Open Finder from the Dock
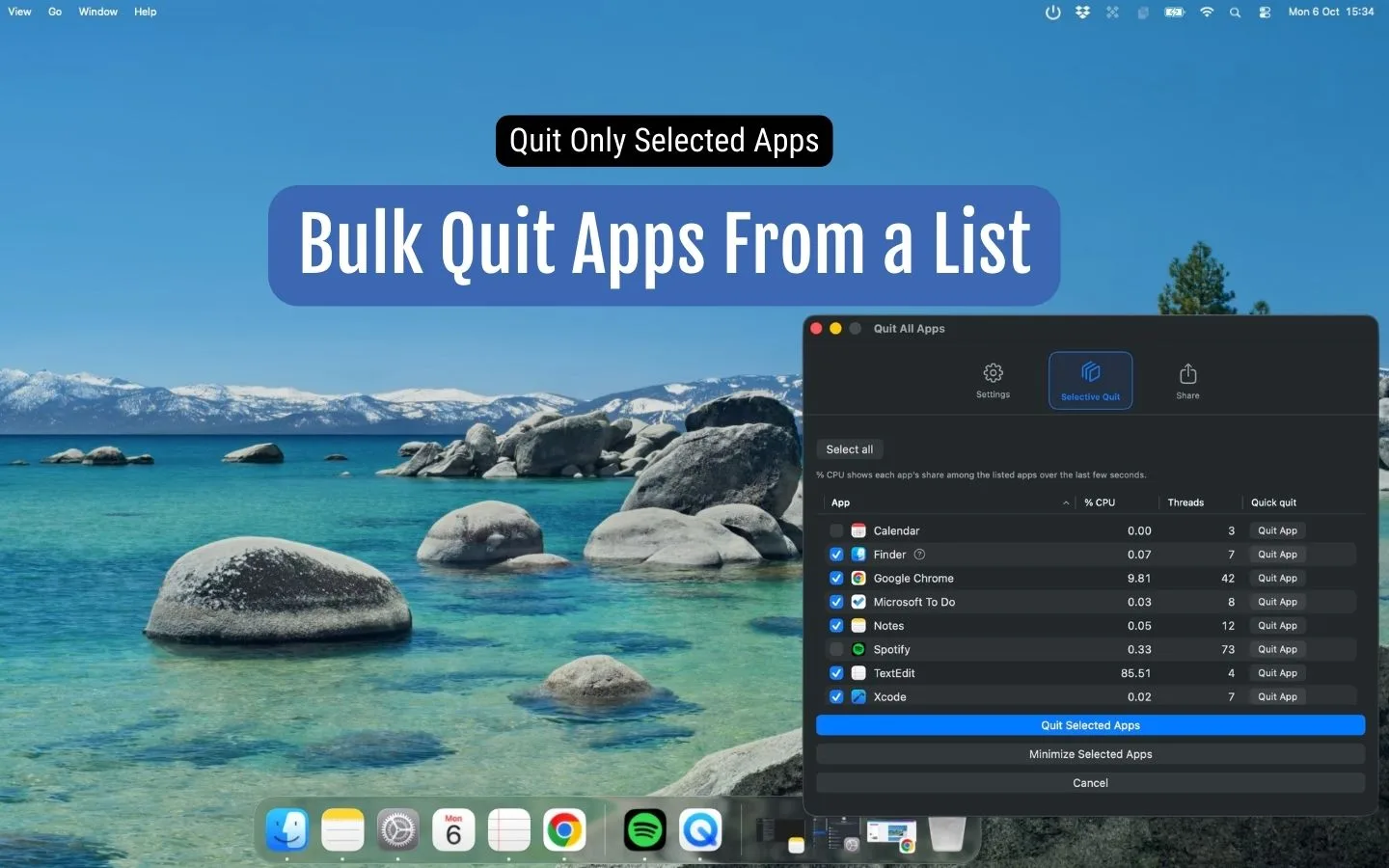This screenshot has width=1389, height=868. click(286, 829)
